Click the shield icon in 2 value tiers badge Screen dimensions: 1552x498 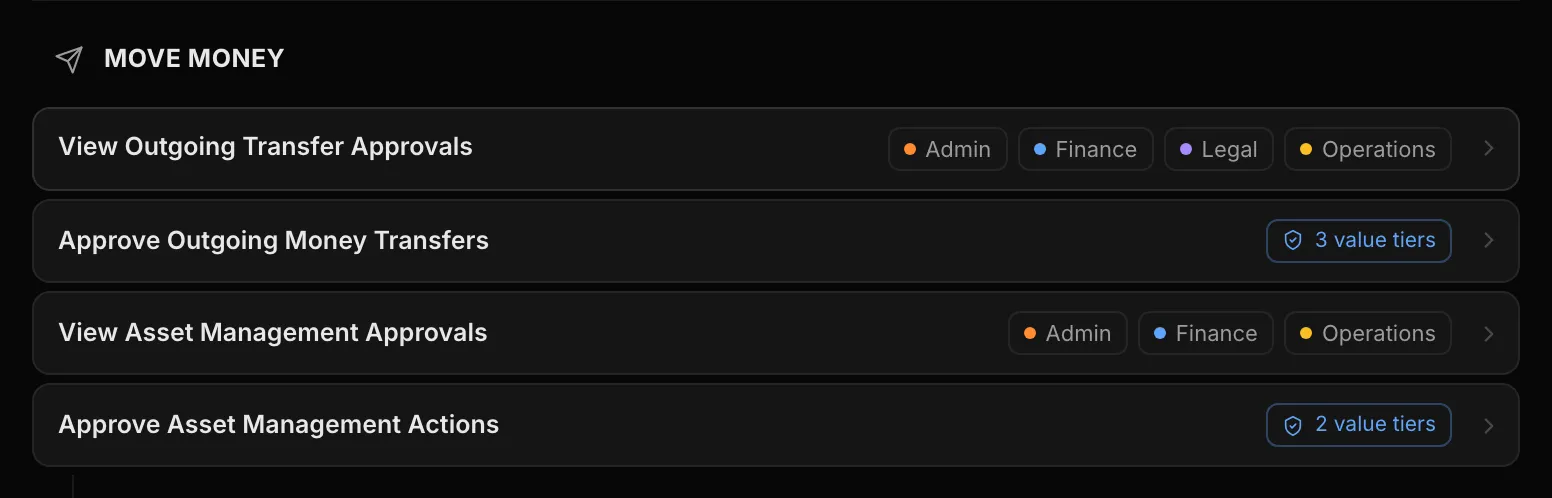tap(1293, 425)
